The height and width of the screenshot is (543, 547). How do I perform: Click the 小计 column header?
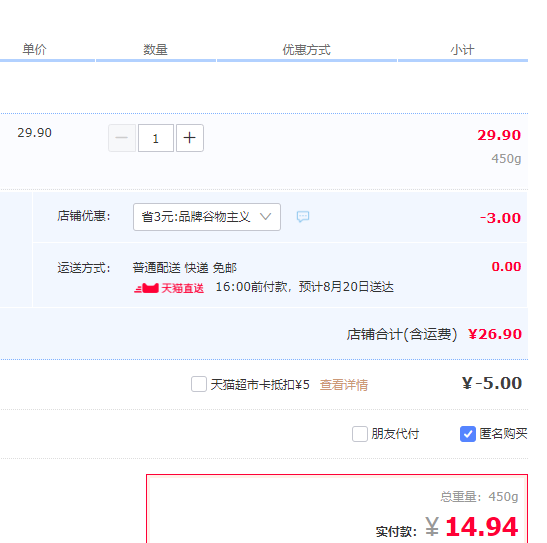(462, 50)
